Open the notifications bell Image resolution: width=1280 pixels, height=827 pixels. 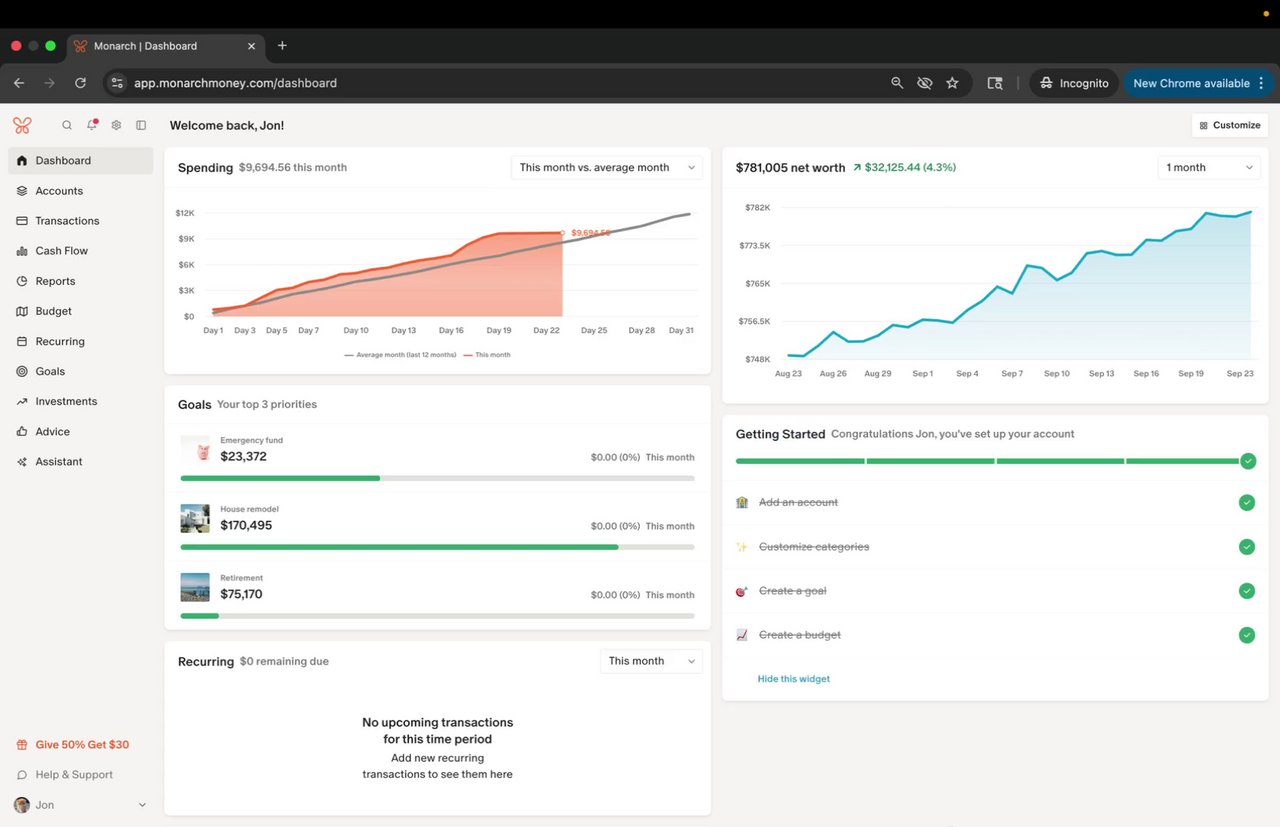(92, 125)
